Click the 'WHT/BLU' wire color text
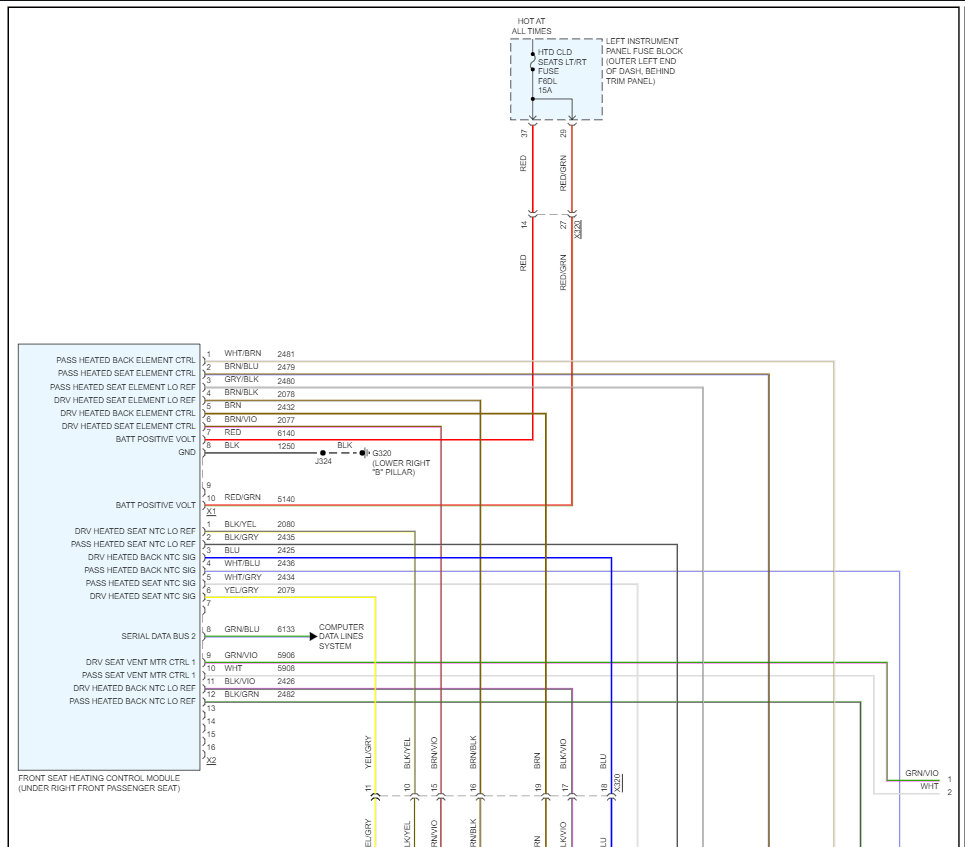Image resolution: width=965 pixels, height=847 pixels. pyautogui.click(x=242, y=563)
